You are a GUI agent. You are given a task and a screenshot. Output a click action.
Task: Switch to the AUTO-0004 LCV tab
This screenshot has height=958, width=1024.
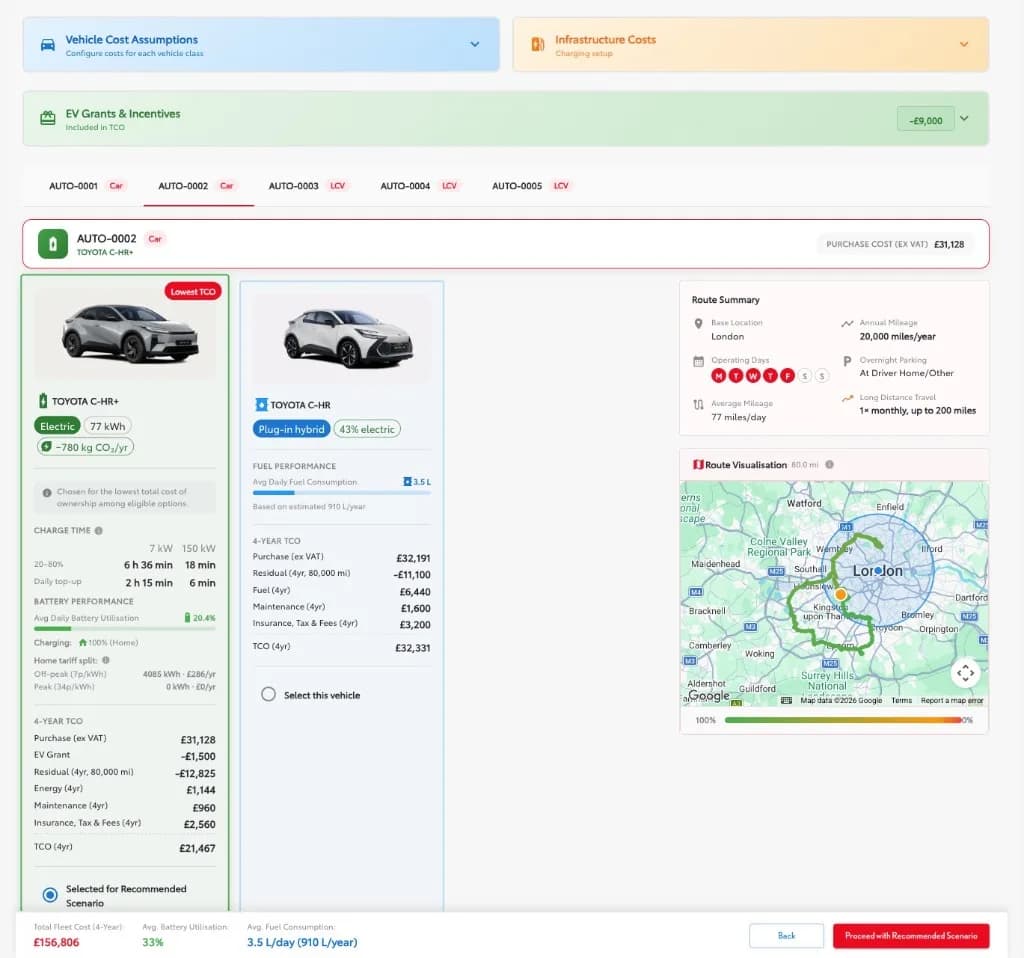(x=420, y=186)
